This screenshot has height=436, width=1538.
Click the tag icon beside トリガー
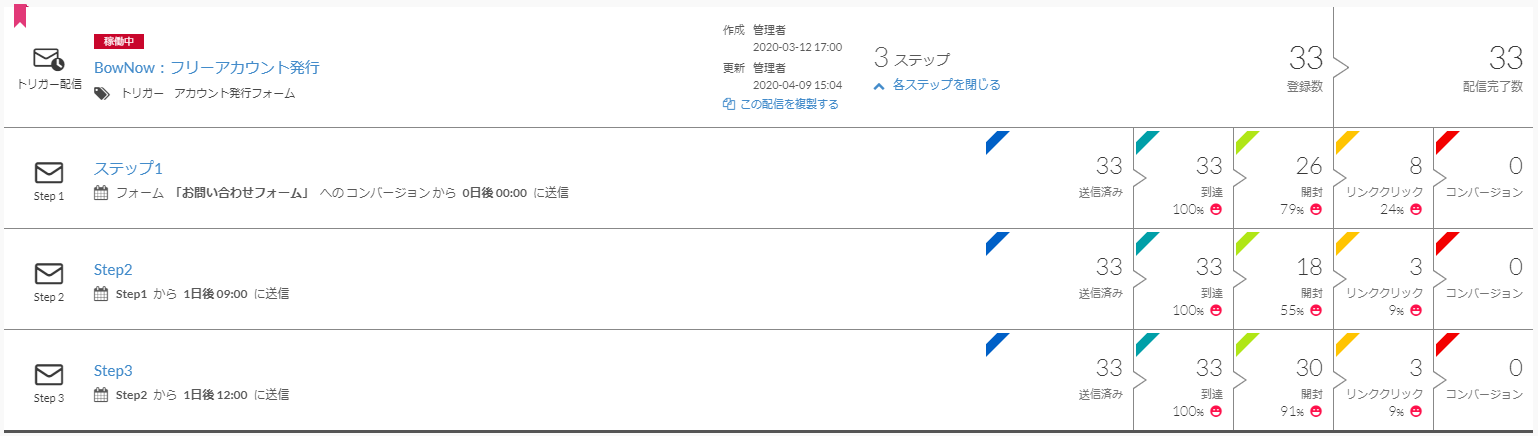(102, 93)
